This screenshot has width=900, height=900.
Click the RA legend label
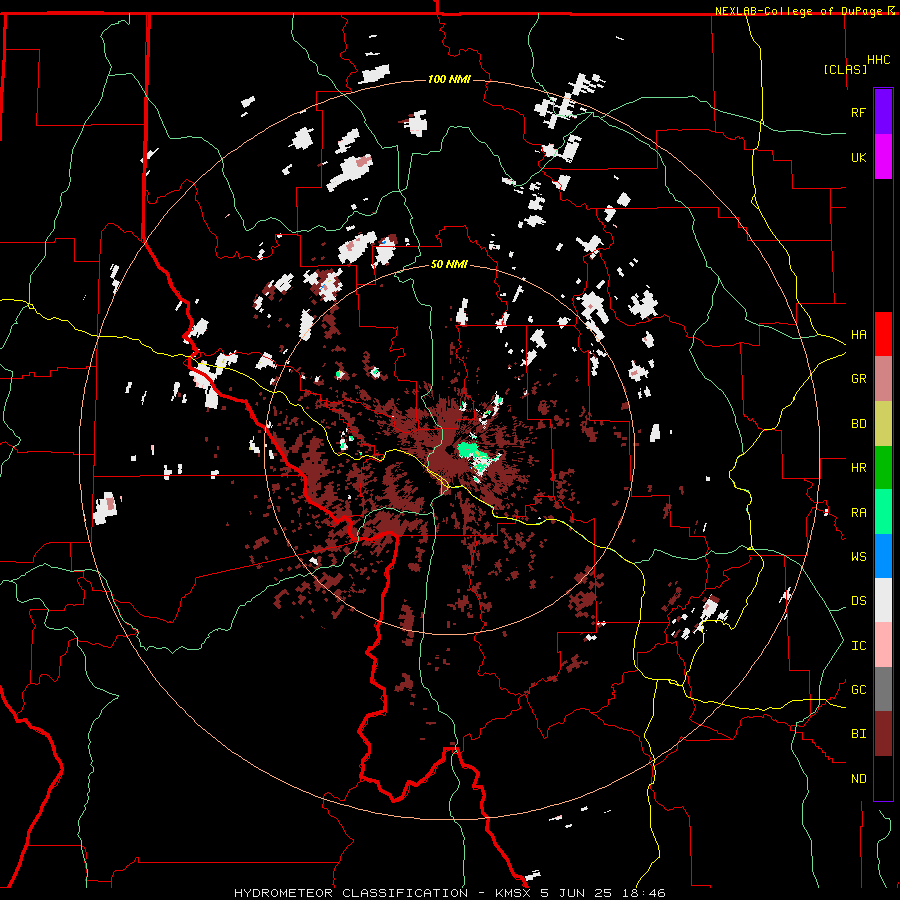pos(858,513)
